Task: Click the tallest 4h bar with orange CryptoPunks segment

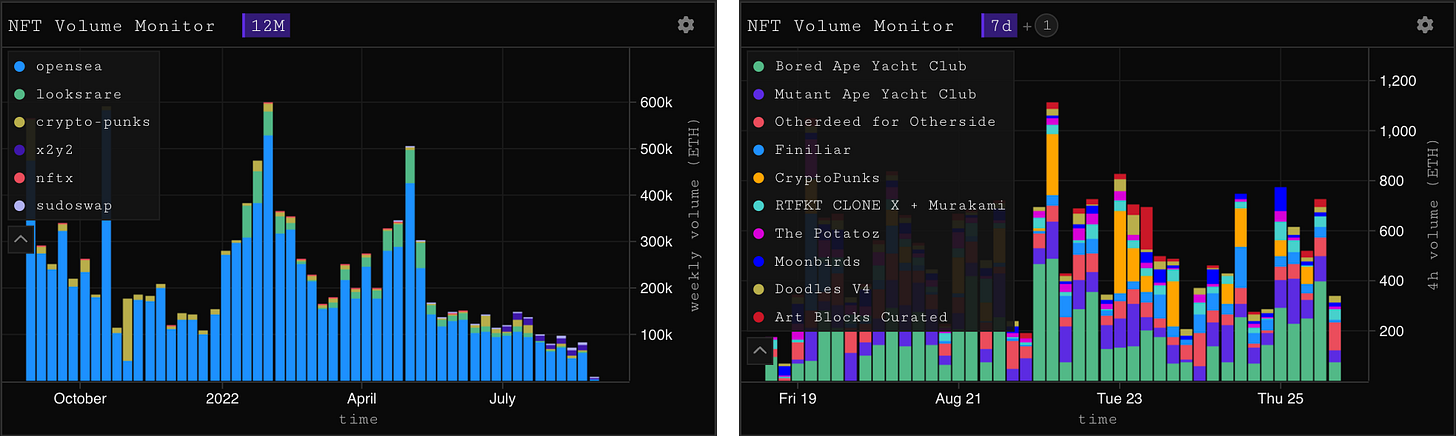Action: point(1051,241)
